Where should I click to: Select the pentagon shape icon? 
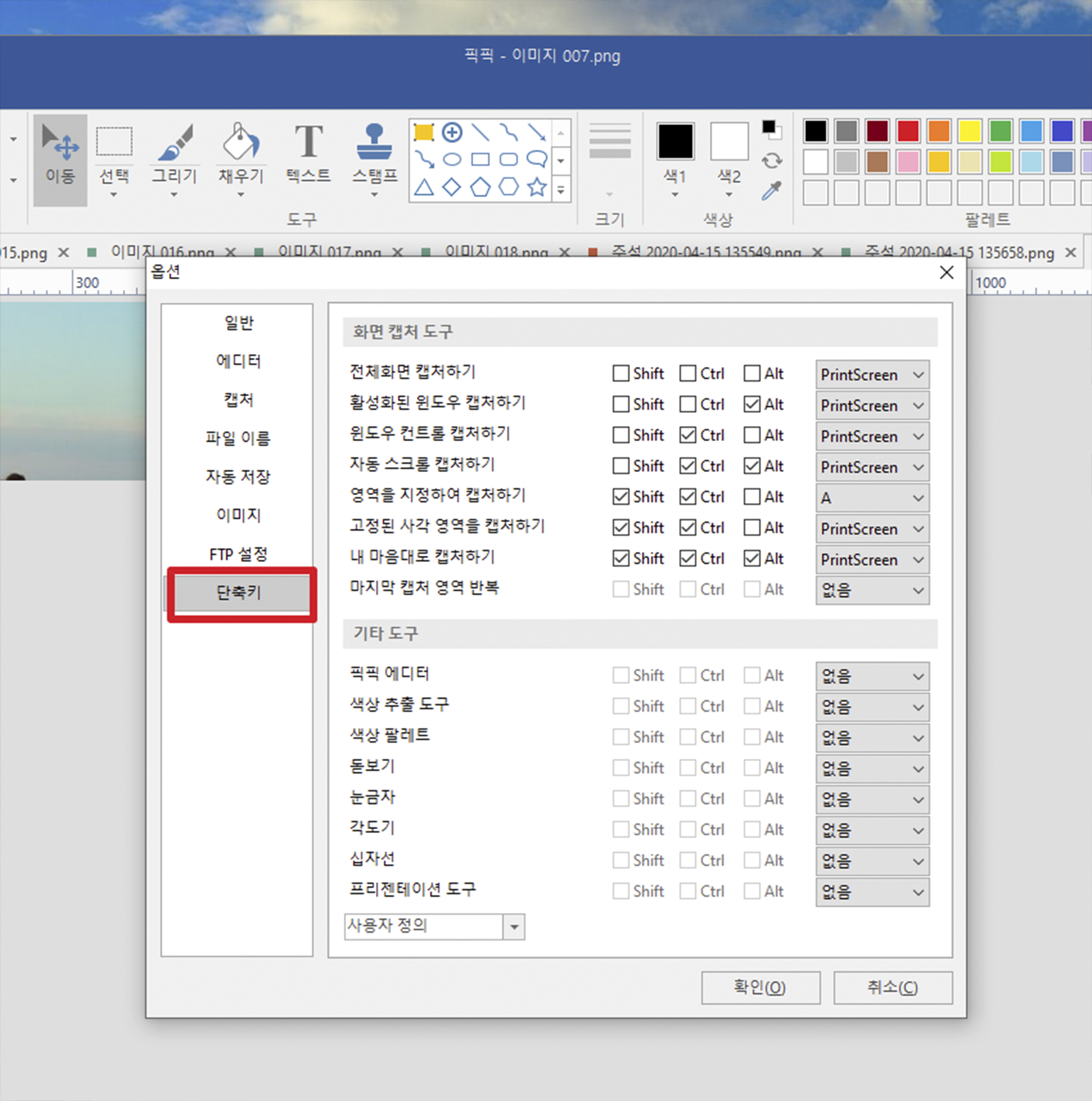pyautogui.click(x=480, y=187)
